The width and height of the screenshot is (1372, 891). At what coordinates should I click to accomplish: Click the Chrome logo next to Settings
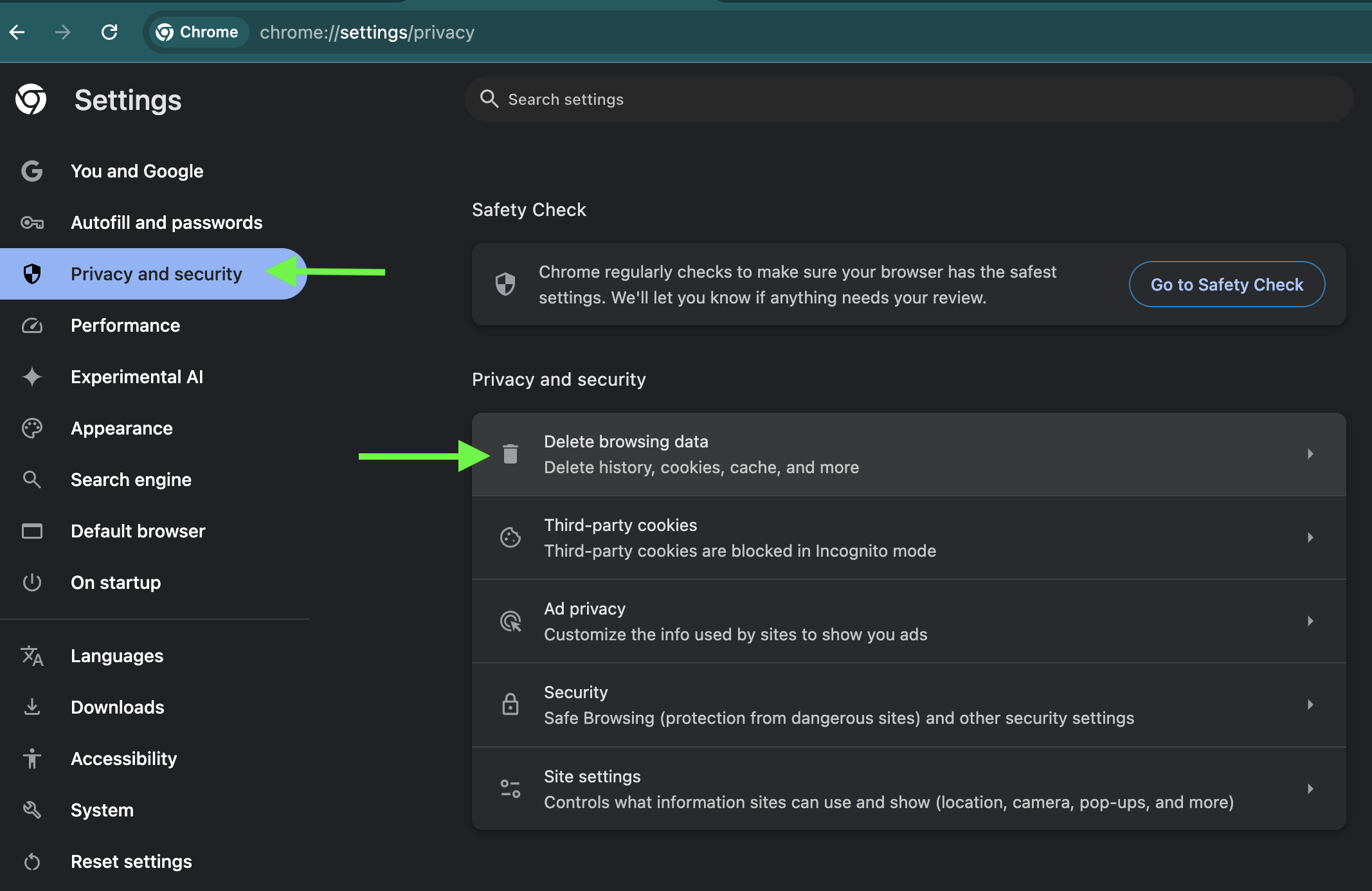[31, 100]
